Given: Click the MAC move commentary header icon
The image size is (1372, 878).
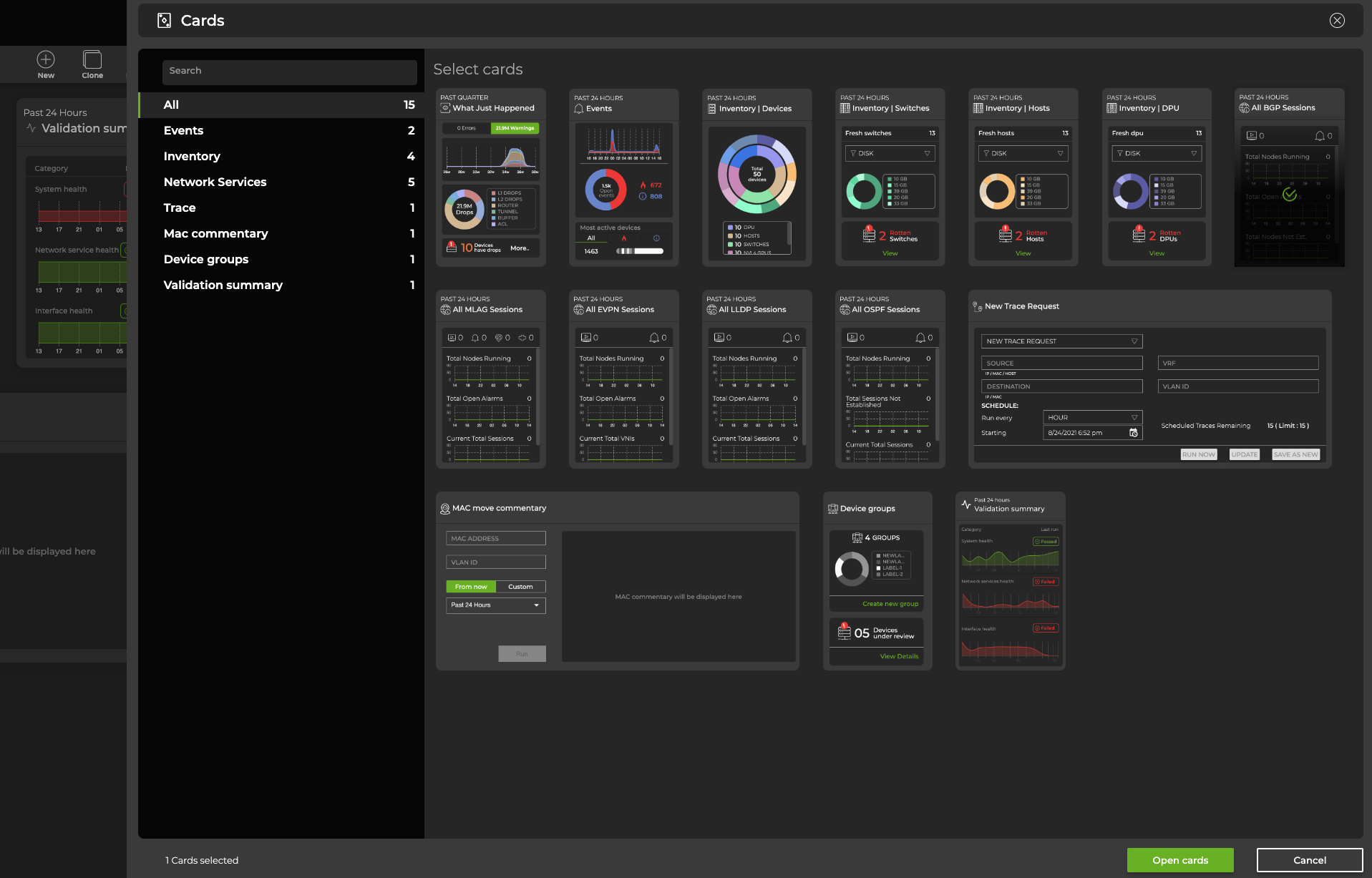Looking at the screenshot, I should click(445, 509).
